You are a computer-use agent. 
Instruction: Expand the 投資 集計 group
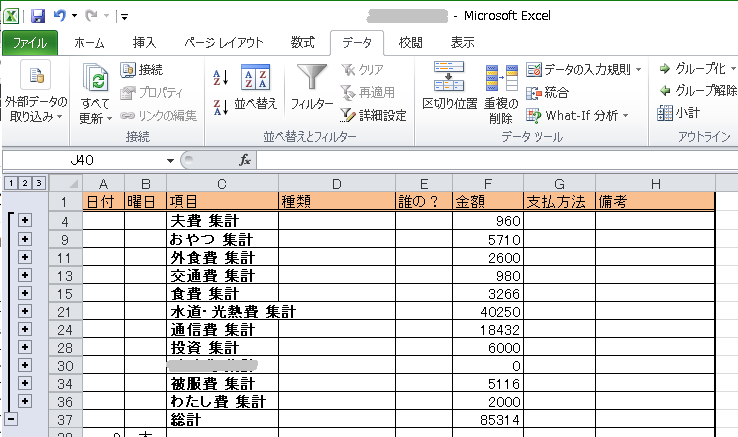(25, 347)
